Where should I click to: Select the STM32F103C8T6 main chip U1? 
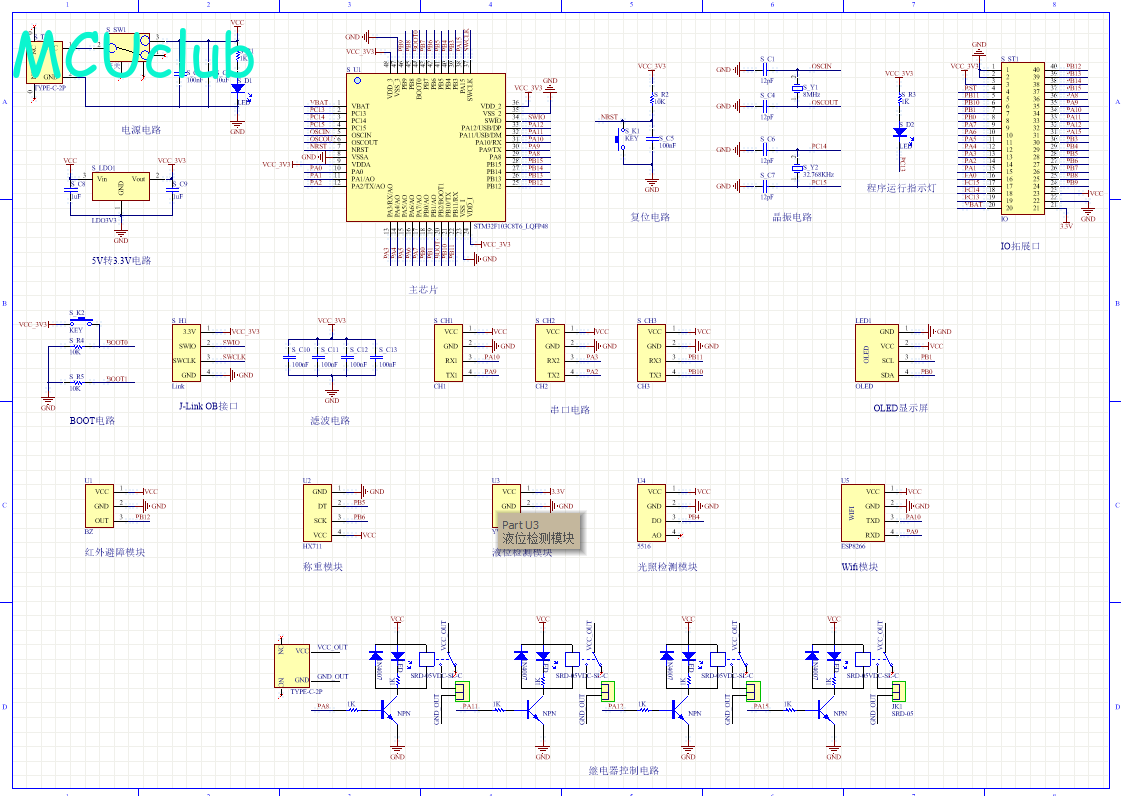[426, 147]
